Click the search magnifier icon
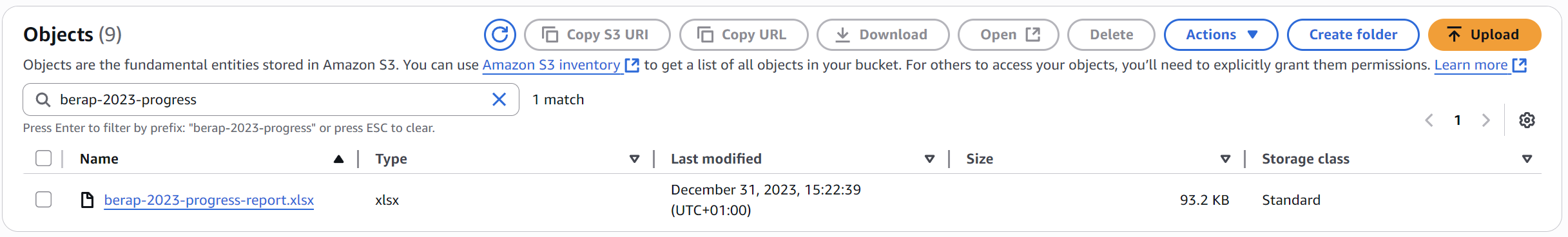This screenshot has width=1568, height=237. tap(43, 99)
